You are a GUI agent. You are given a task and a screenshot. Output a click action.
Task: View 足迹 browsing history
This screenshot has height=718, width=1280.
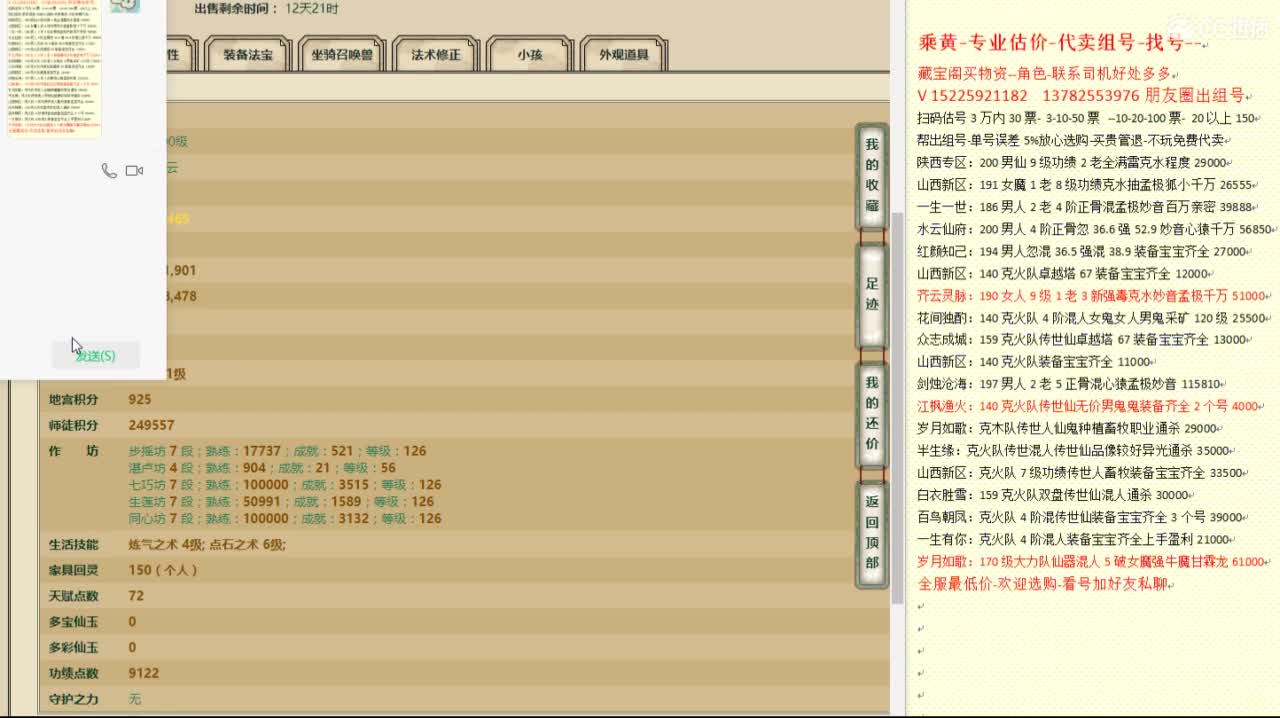coord(872,296)
